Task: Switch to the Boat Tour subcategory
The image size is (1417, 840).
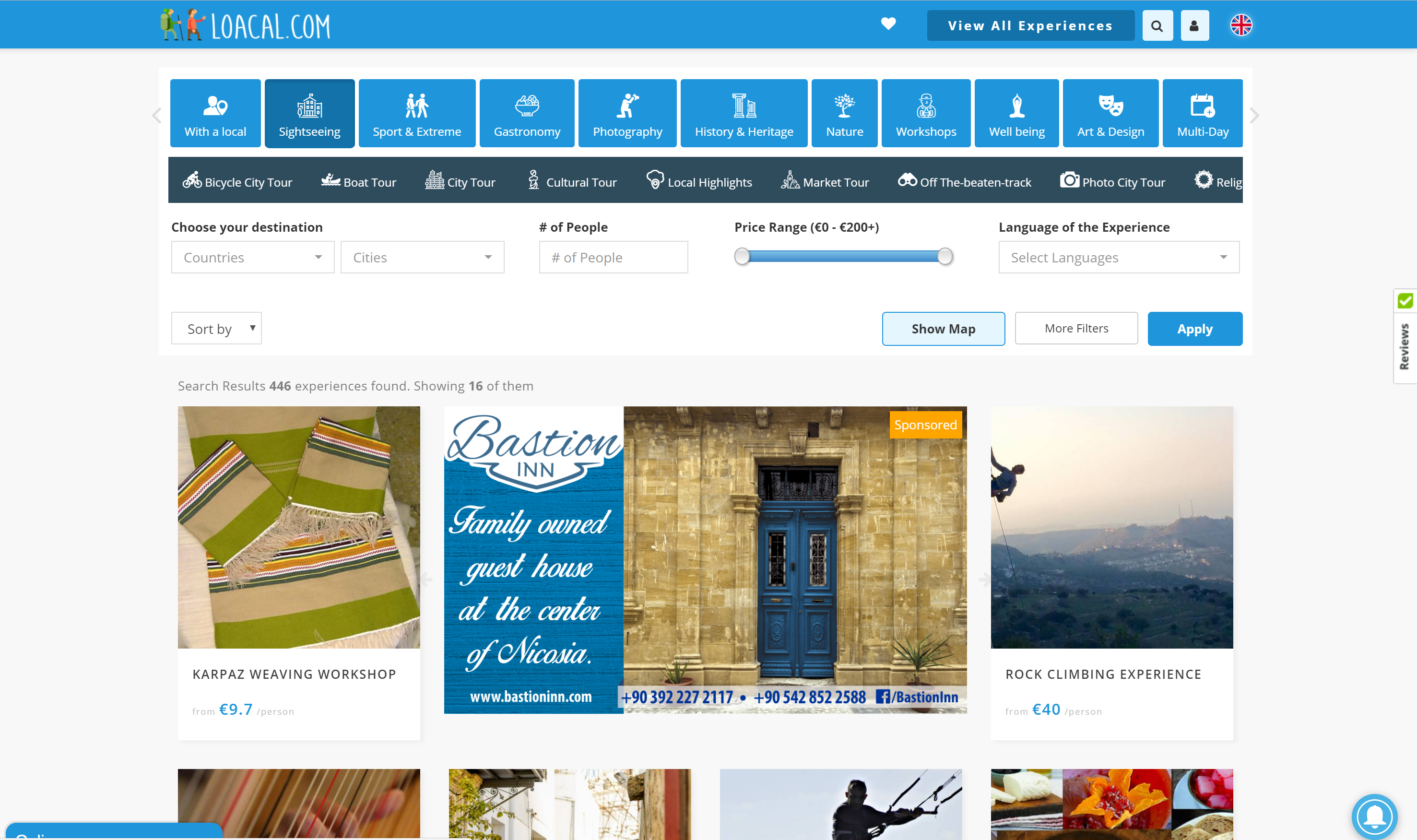Action: [x=359, y=181]
